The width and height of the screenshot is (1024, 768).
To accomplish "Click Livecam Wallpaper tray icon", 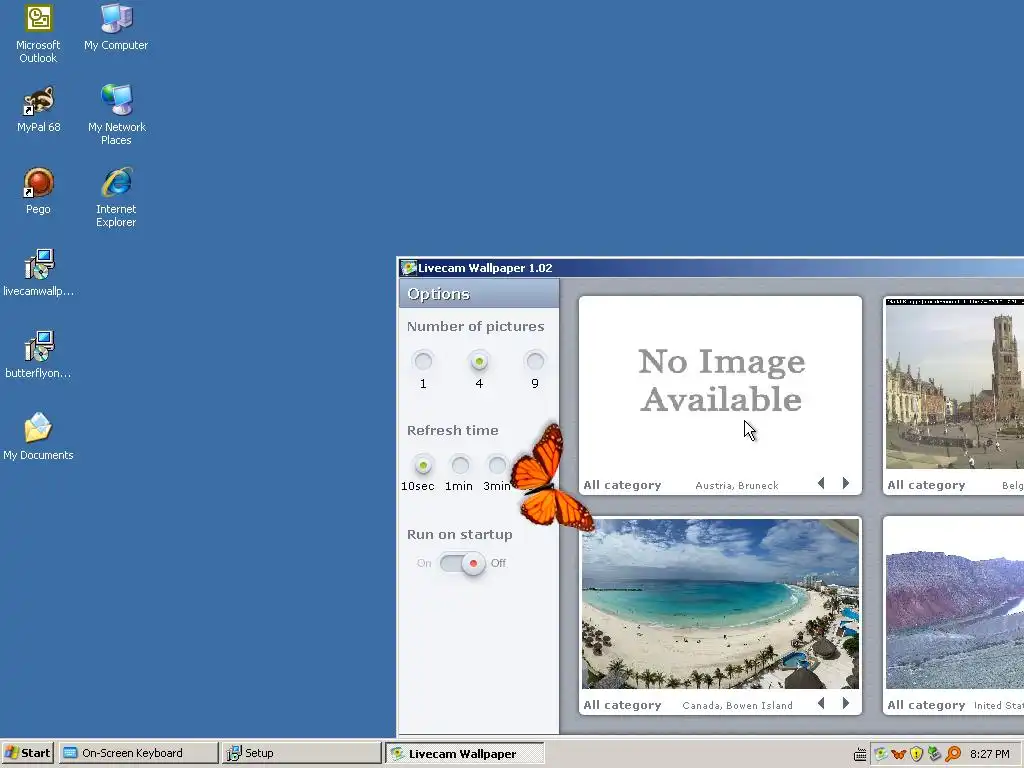I will [881, 754].
